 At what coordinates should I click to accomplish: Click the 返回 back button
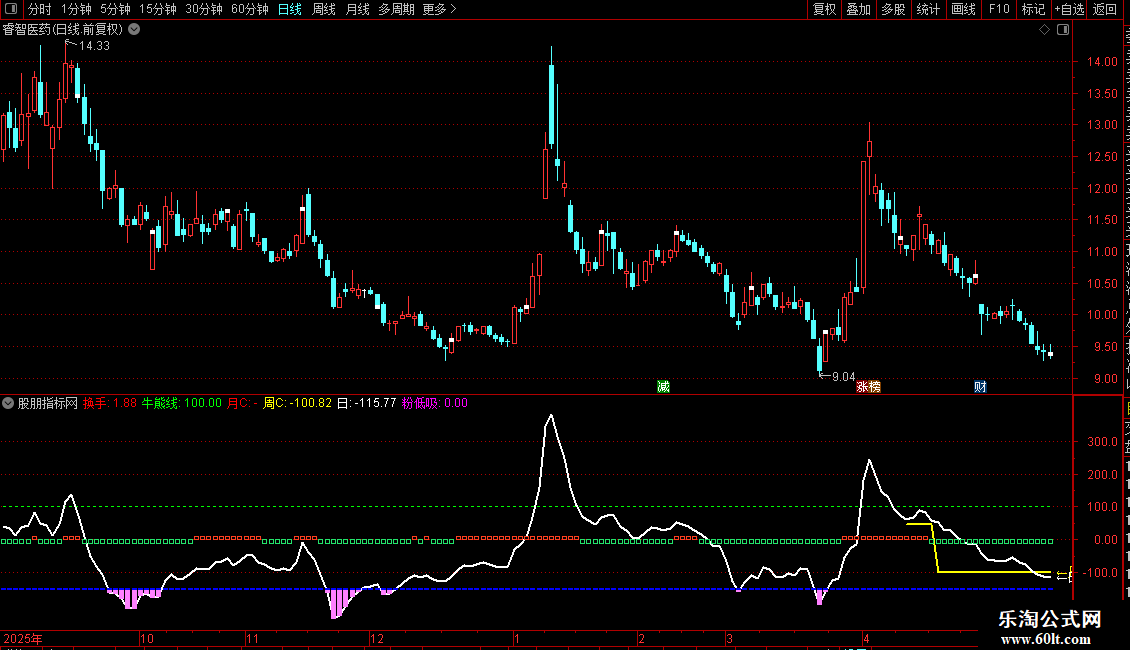pyautogui.click(x=1104, y=9)
